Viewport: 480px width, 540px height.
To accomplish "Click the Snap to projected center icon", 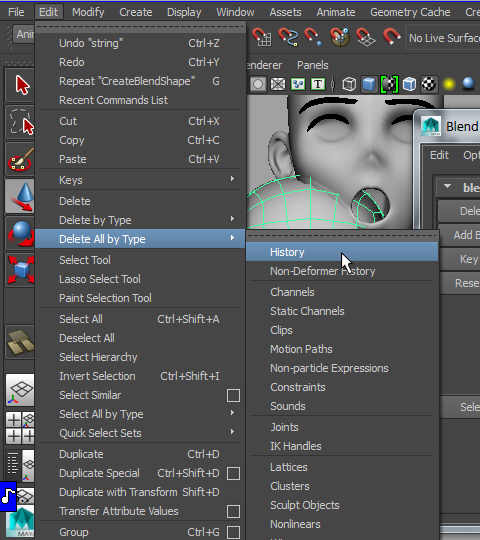I will [340, 37].
